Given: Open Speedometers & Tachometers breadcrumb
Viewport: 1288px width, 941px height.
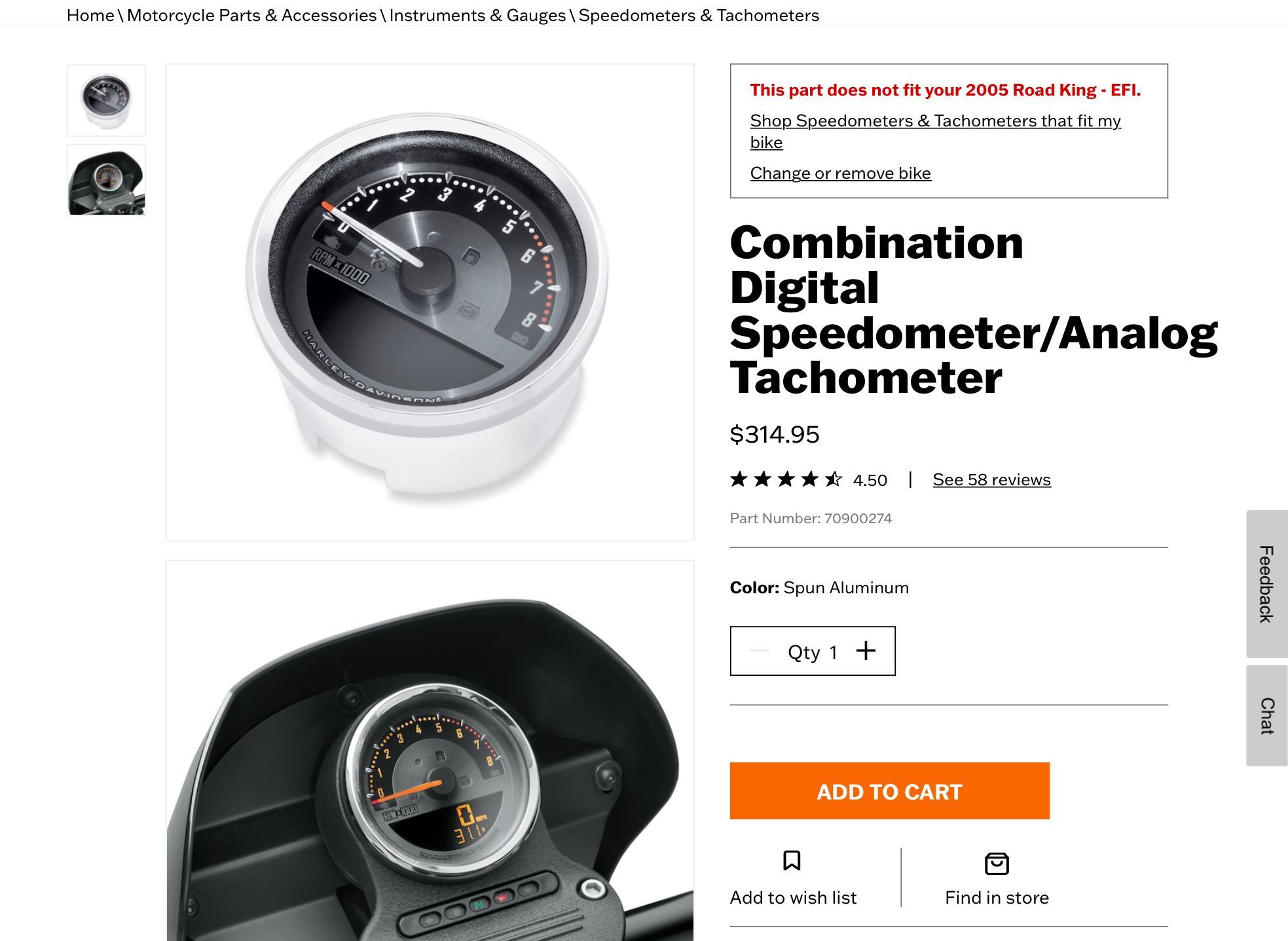Looking at the screenshot, I should pyautogui.click(x=699, y=15).
